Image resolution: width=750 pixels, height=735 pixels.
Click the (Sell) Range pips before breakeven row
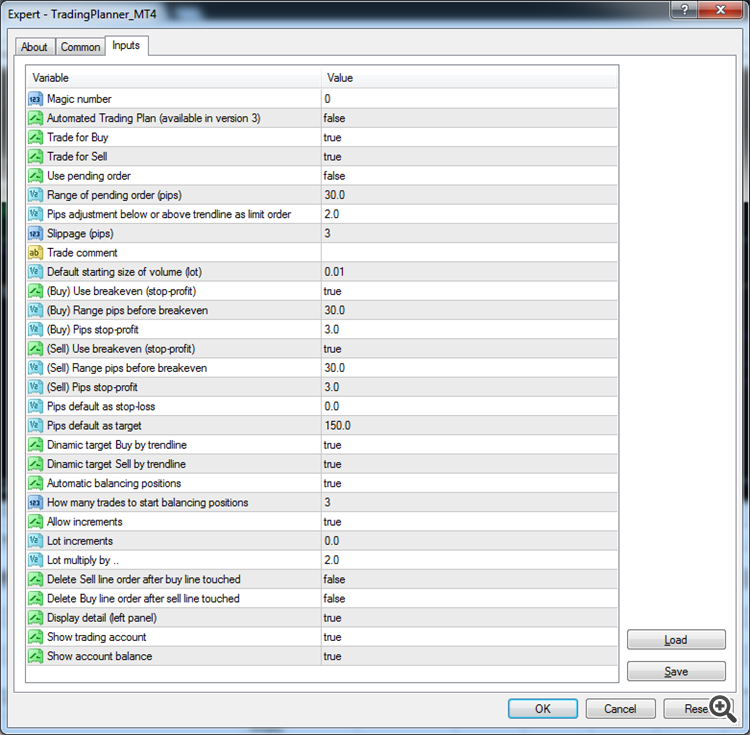pyautogui.click(x=322, y=368)
